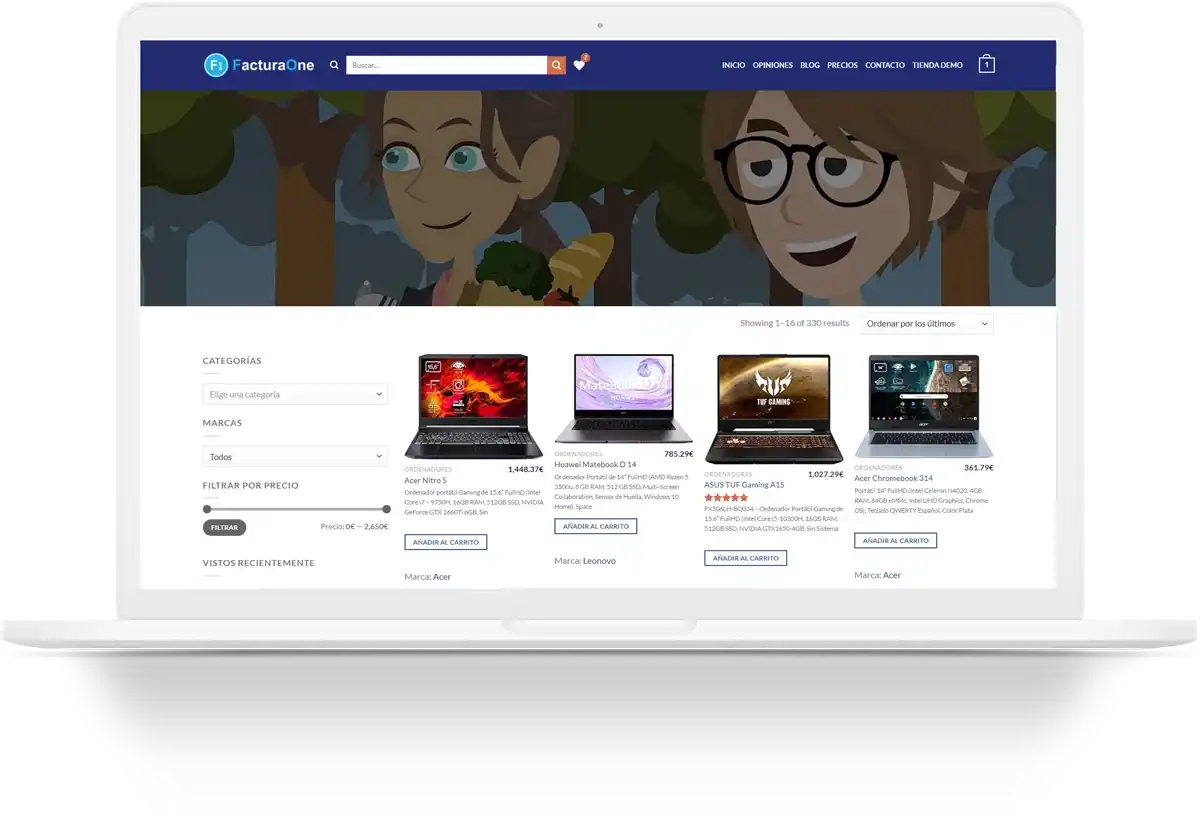Open the TIENDA DEMO menu item
The height and width of the screenshot is (825, 1200).
[x=938, y=65]
